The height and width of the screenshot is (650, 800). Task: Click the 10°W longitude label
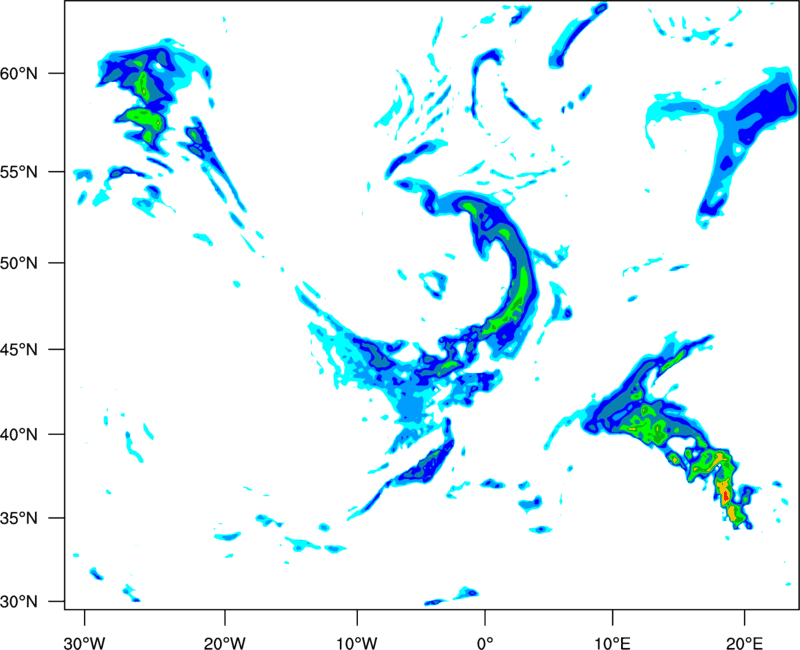pos(357,643)
